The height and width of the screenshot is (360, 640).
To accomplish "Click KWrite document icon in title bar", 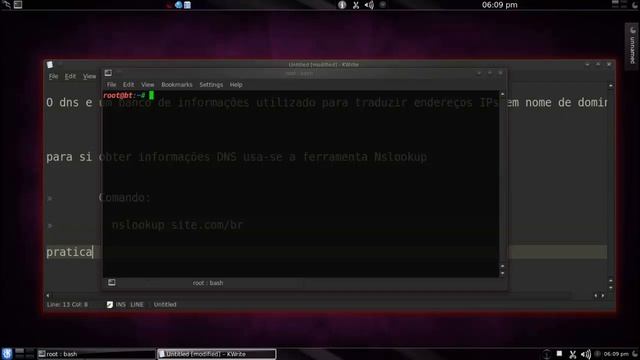I will 50,64.
